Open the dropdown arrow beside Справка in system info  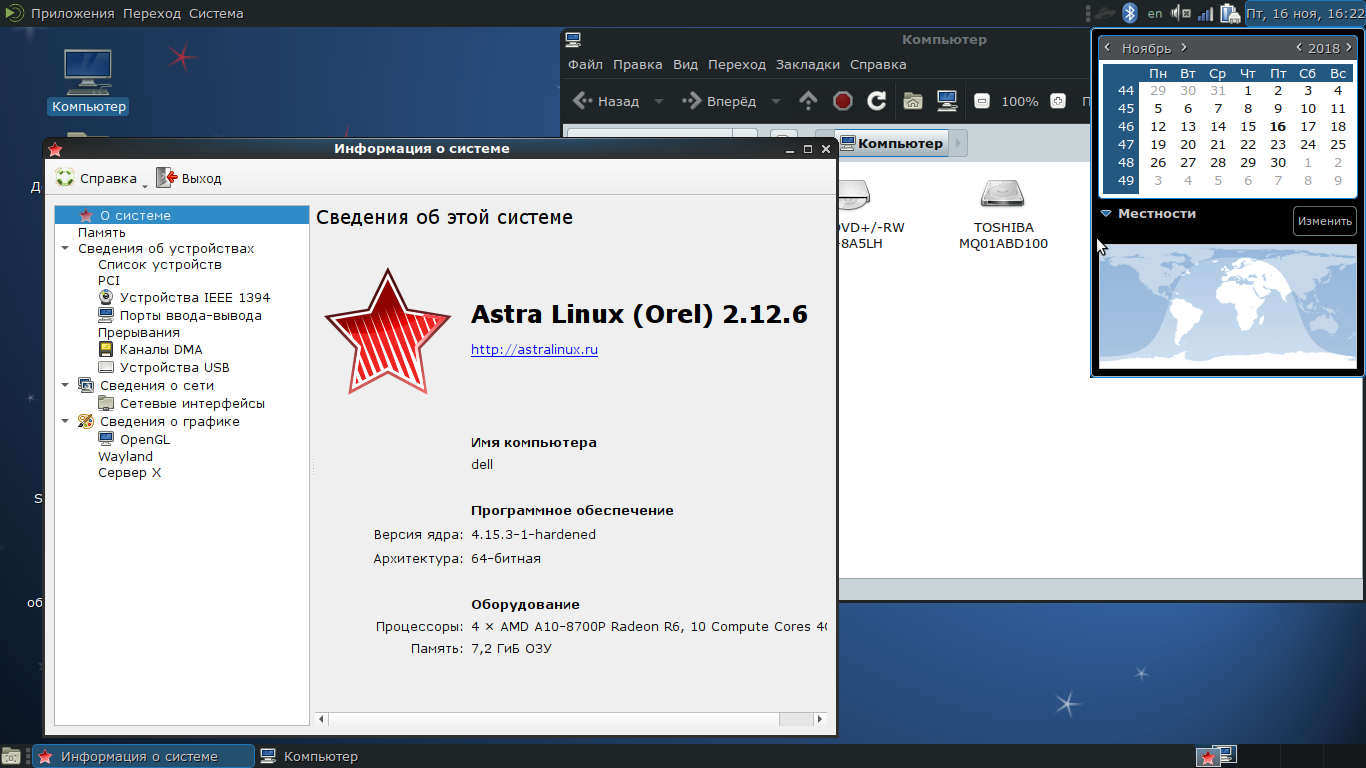tap(145, 185)
